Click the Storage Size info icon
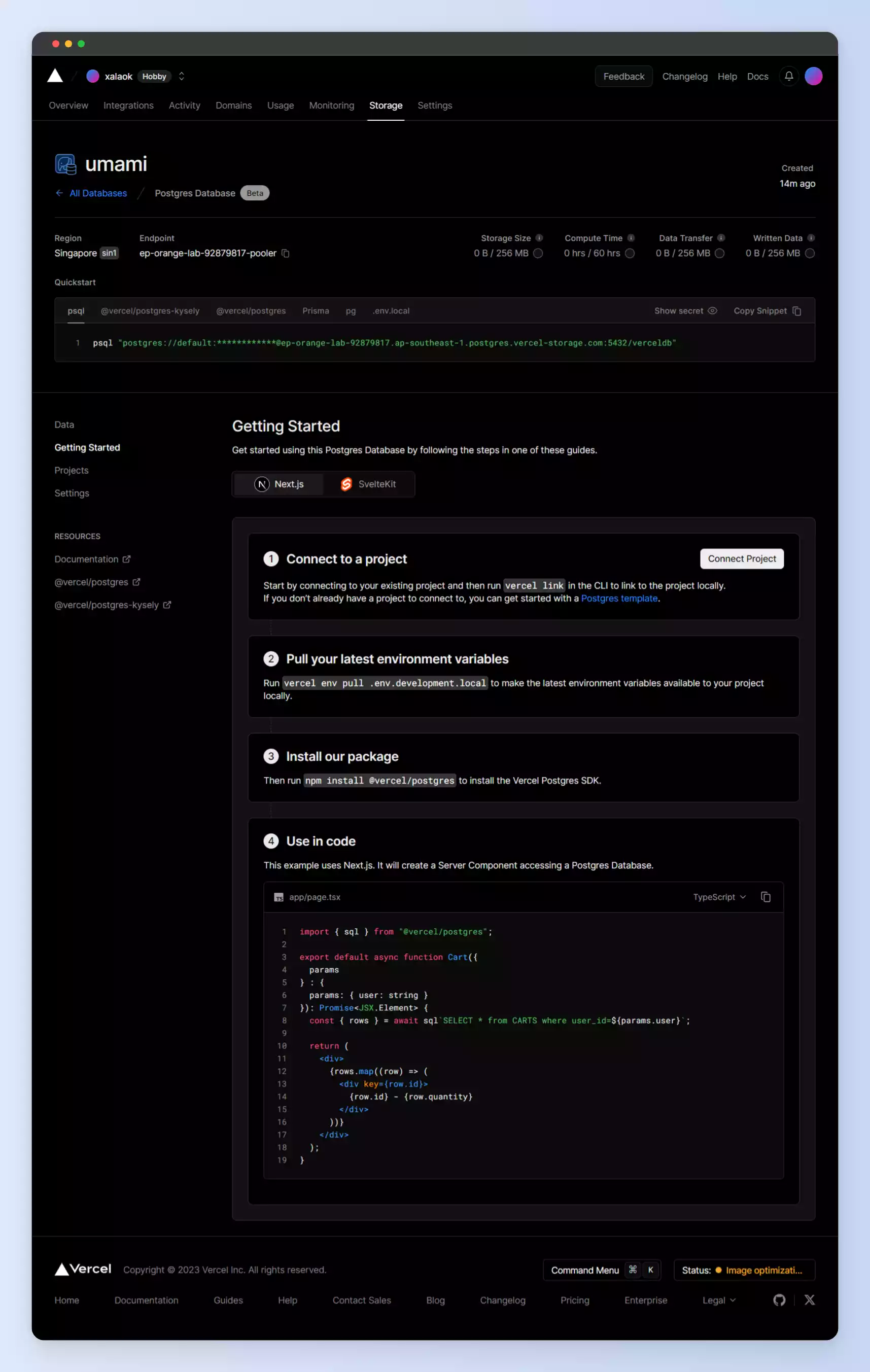 pos(539,238)
